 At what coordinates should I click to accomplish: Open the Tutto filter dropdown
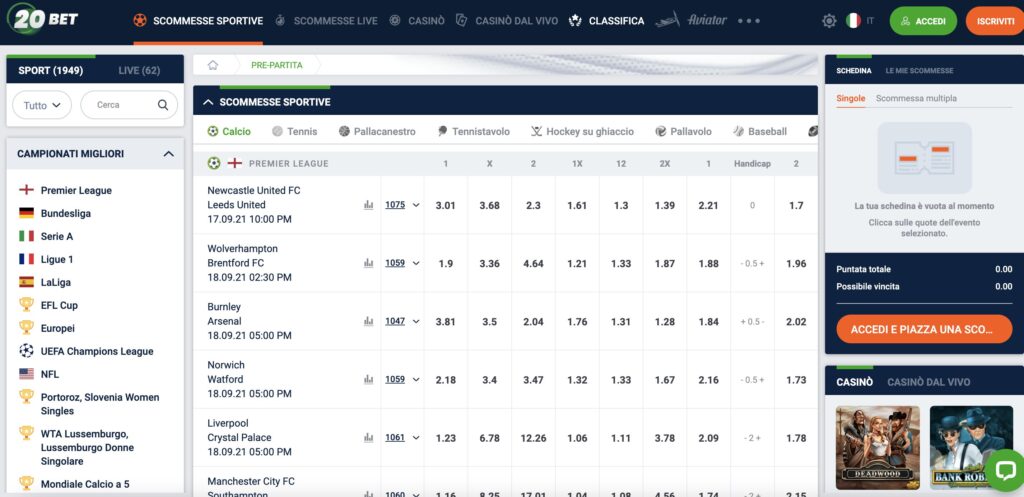pos(42,105)
